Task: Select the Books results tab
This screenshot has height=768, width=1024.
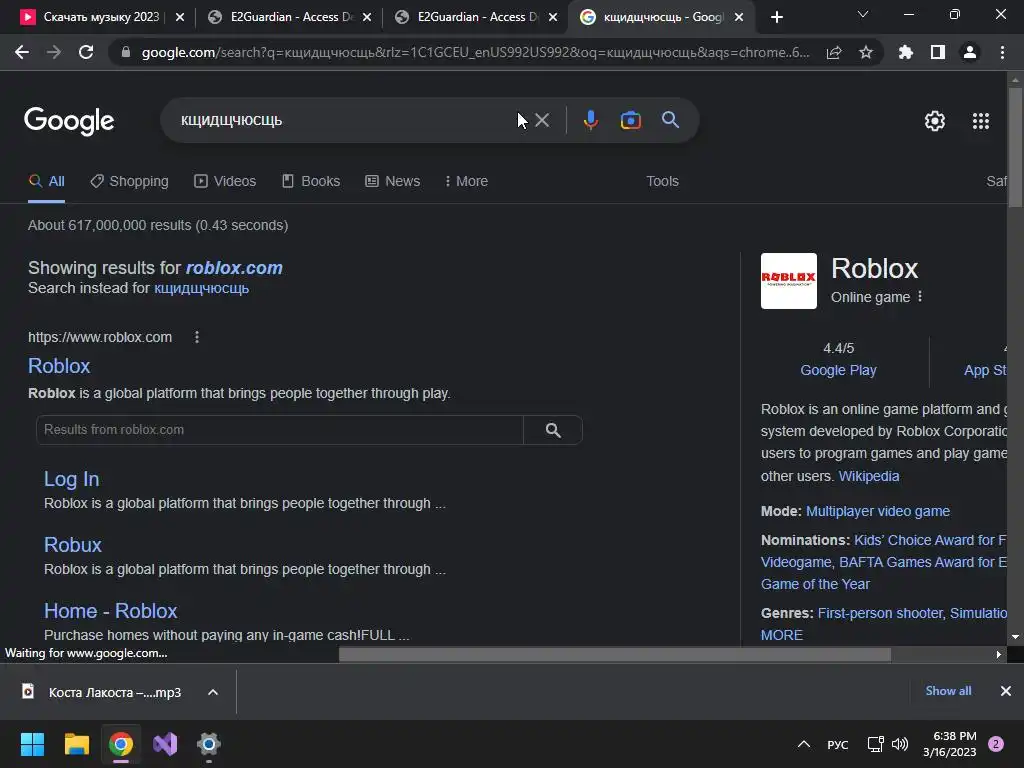Action: [311, 181]
